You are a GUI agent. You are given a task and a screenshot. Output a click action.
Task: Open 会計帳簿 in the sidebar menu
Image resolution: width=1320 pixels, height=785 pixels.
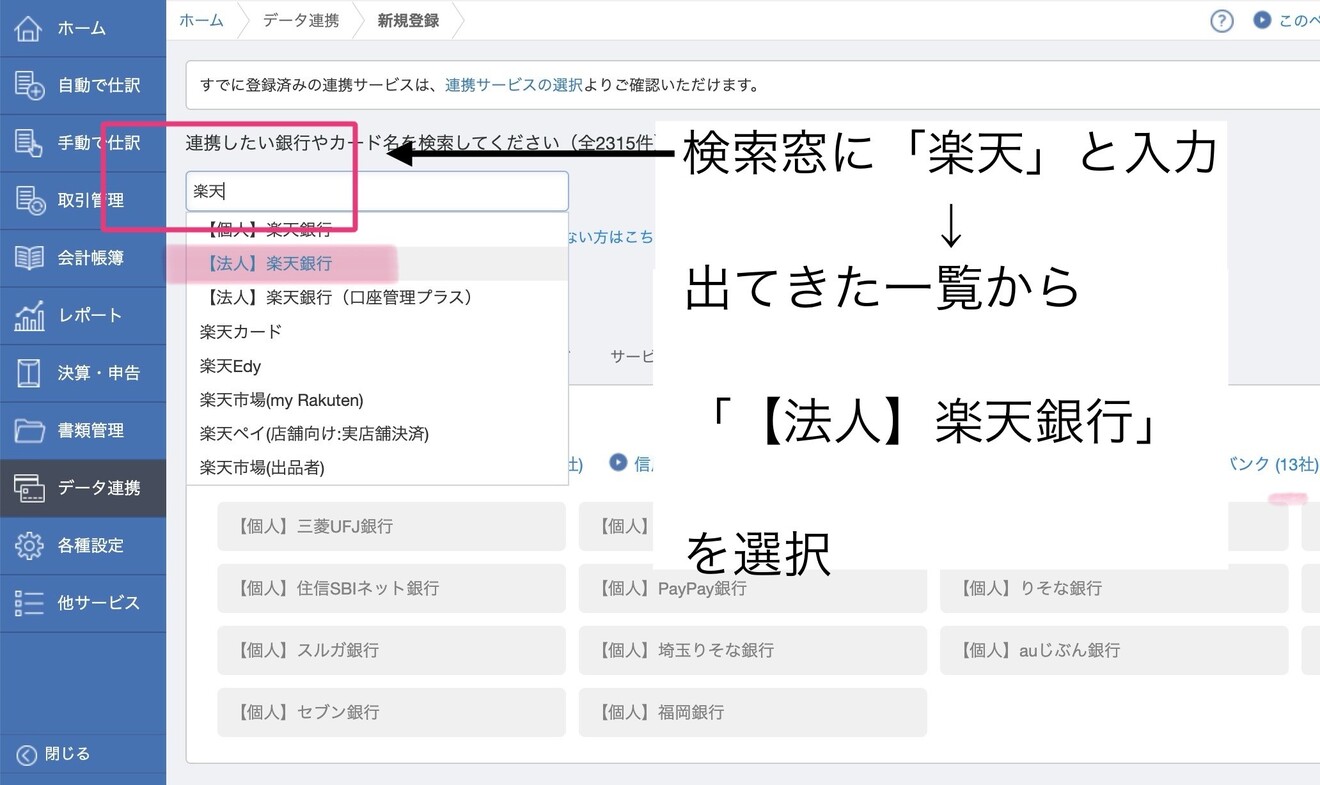(x=83, y=258)
